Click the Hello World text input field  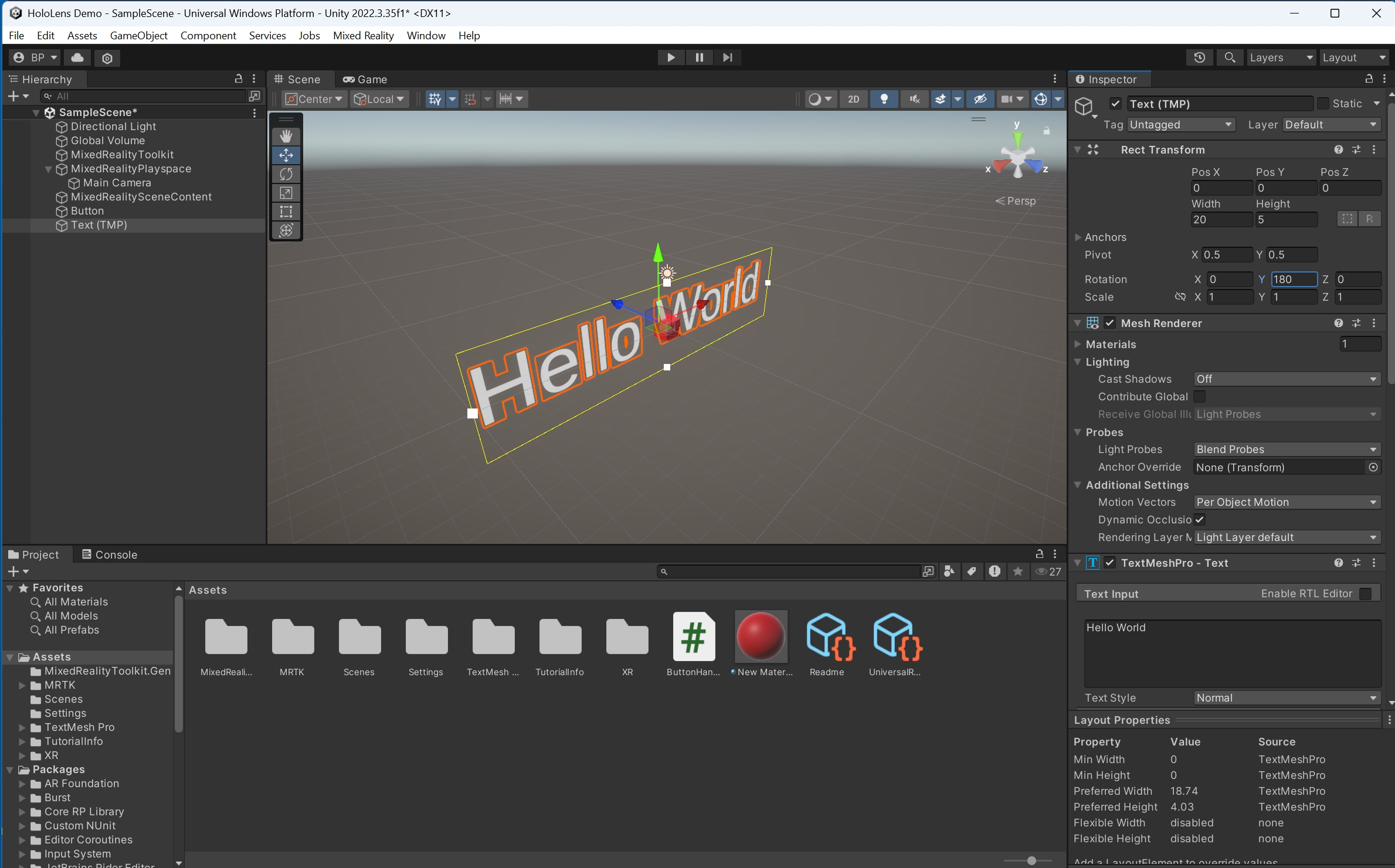(1230, 653)
